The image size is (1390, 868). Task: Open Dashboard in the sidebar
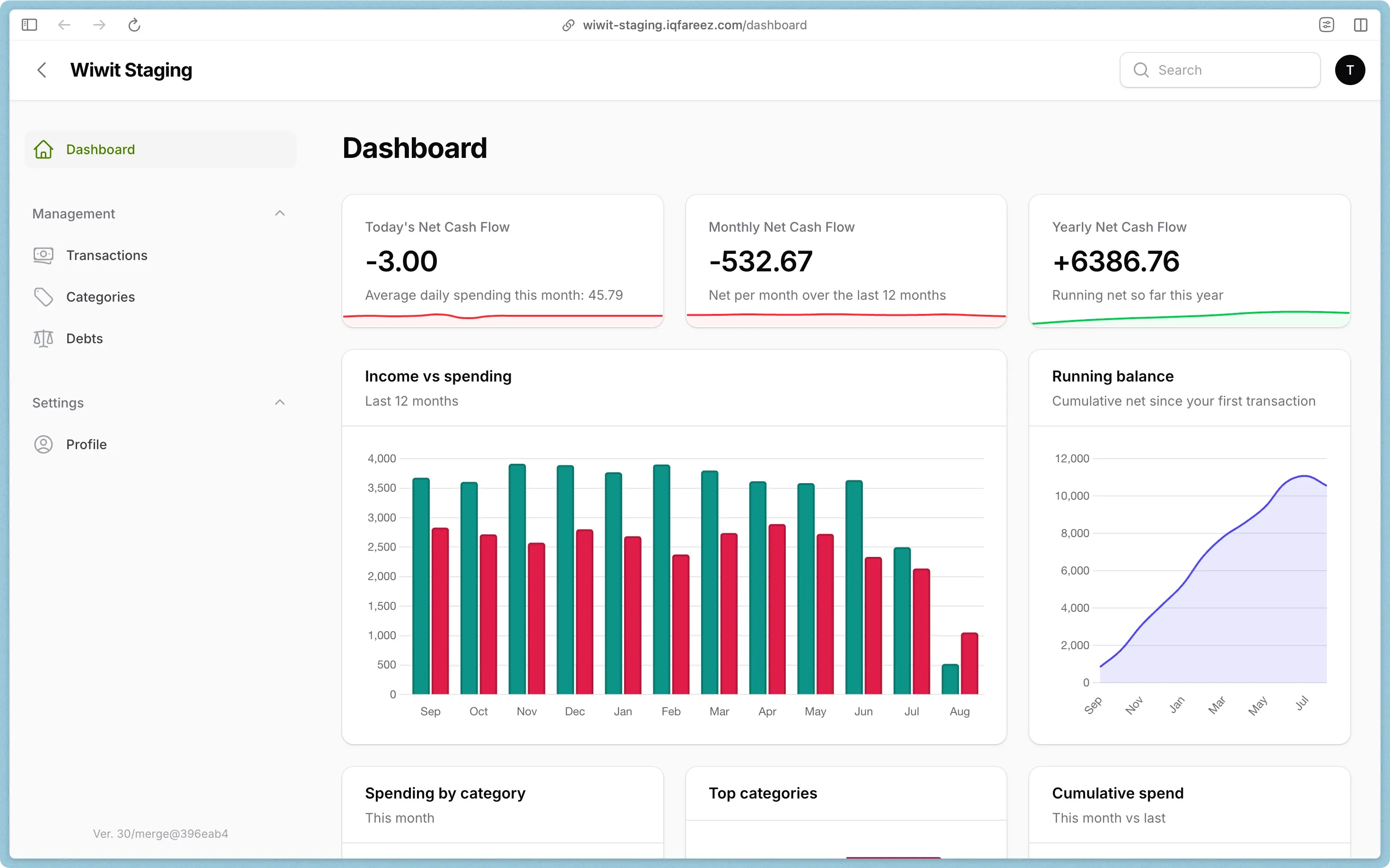(x=161, y=149)
